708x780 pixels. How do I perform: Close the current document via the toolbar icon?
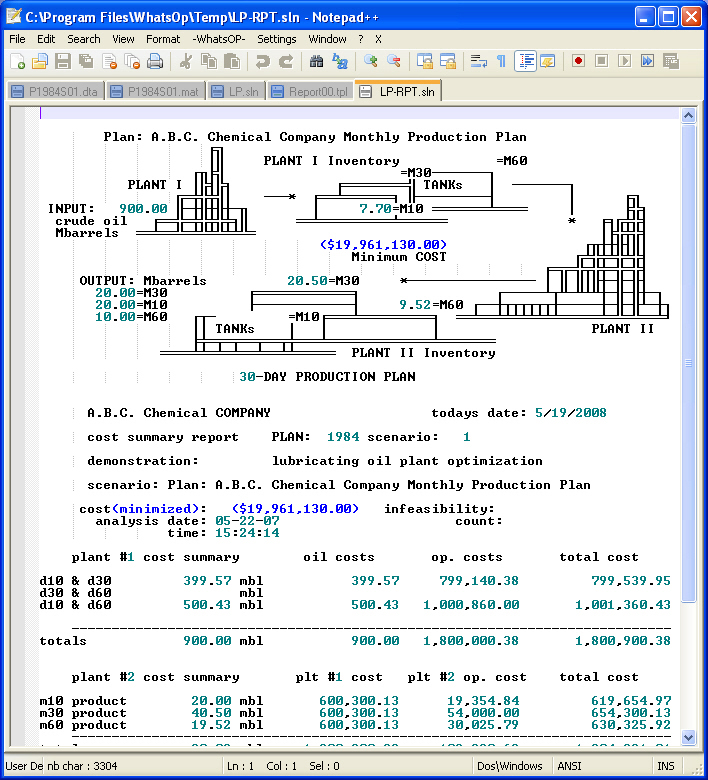coord(109,62)
